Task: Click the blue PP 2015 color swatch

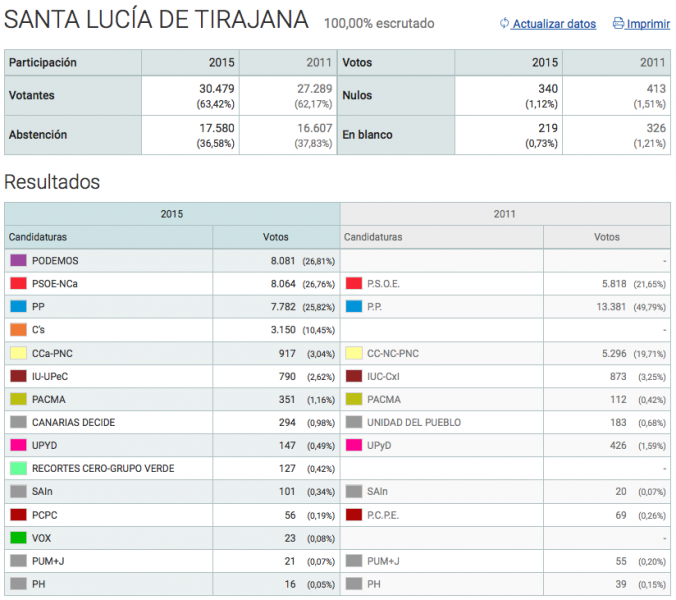Action: click(19, 306)
